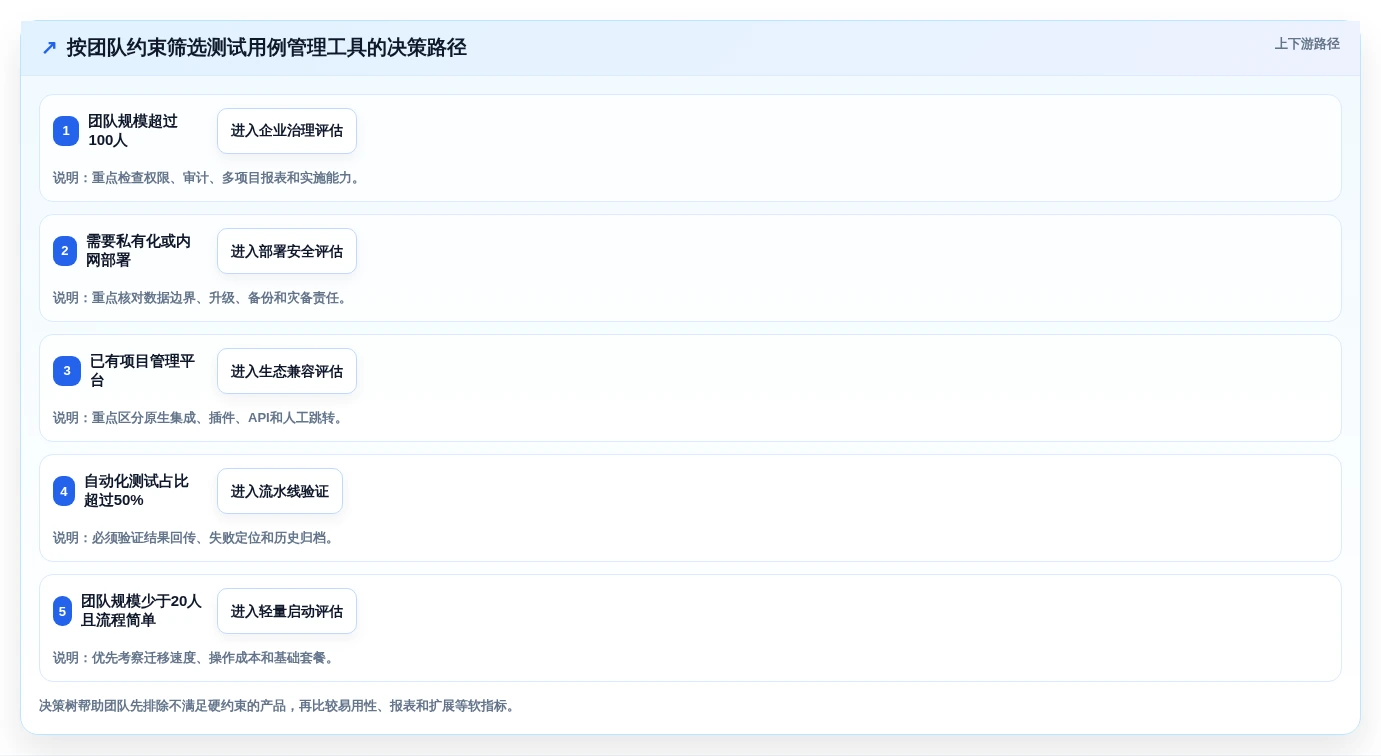Screen dimensions: 1381x756
Task: Click the step 2 number badge
Action: (x=65, y=251)
